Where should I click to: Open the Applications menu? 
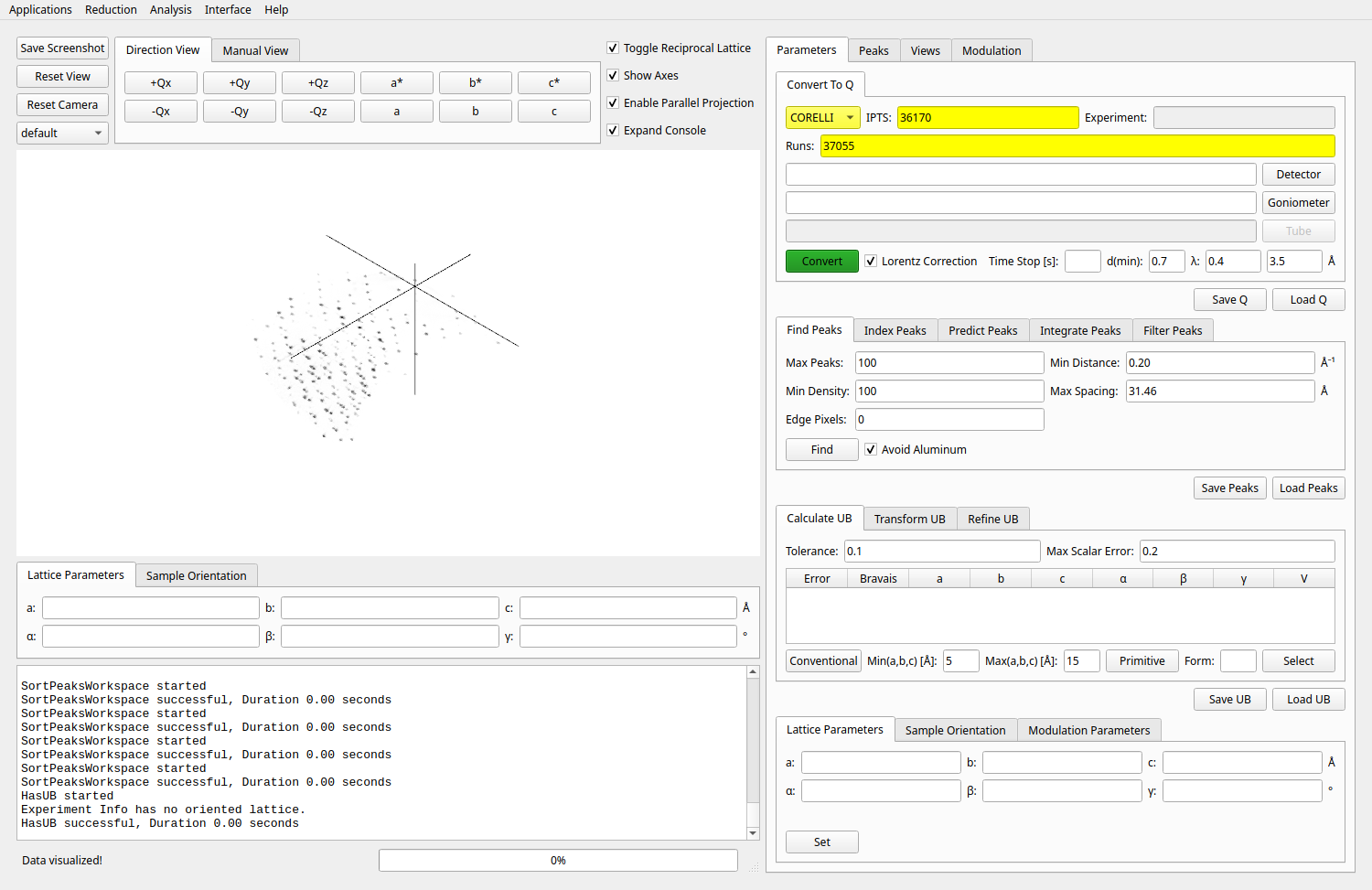click(40, 9)
